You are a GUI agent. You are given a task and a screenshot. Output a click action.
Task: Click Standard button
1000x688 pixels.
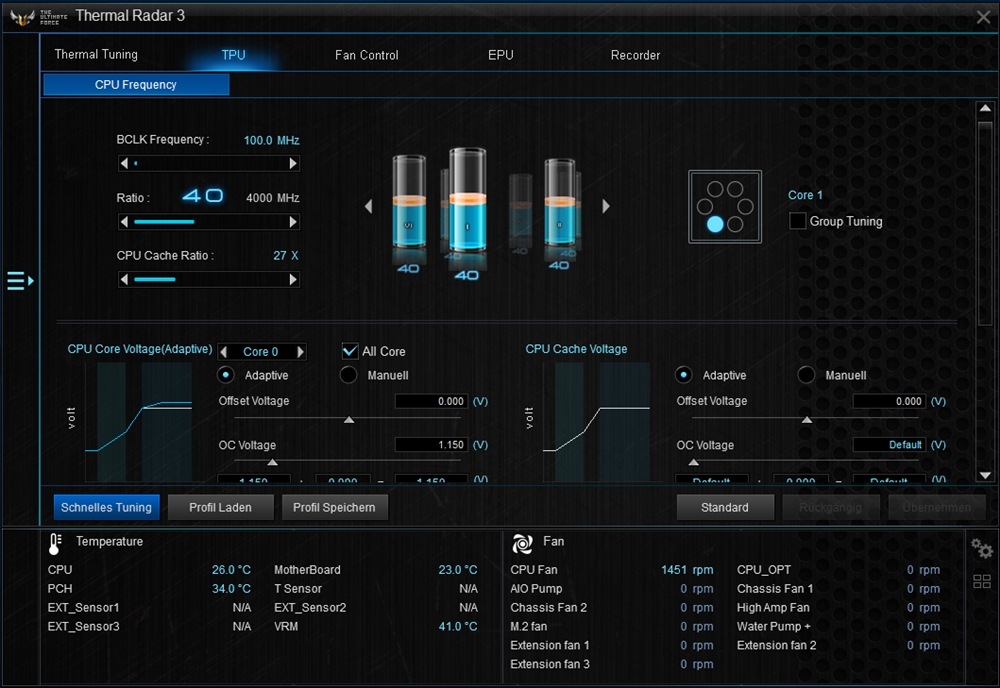(x=724, y=507)
